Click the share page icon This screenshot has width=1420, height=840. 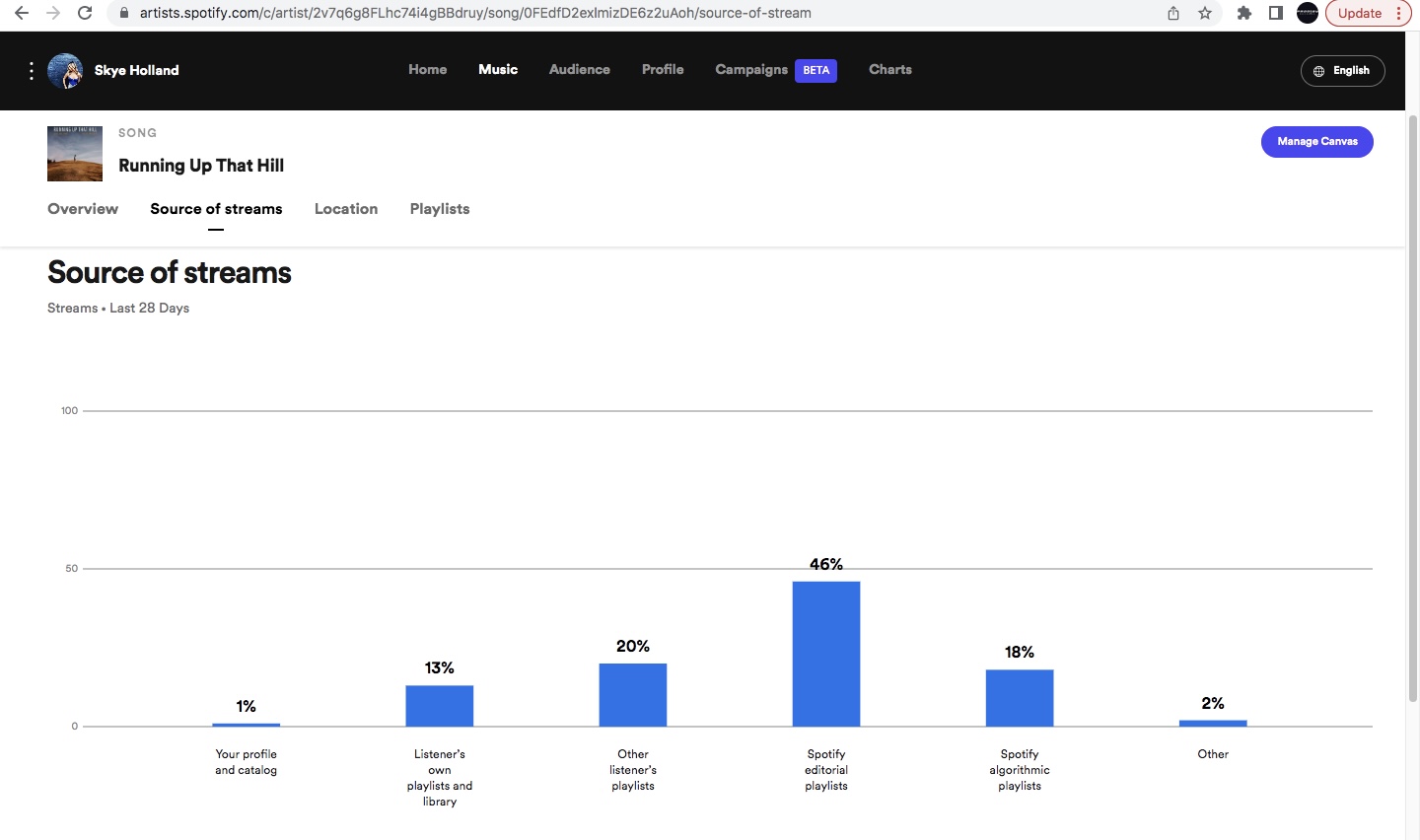click(1173, 13)
